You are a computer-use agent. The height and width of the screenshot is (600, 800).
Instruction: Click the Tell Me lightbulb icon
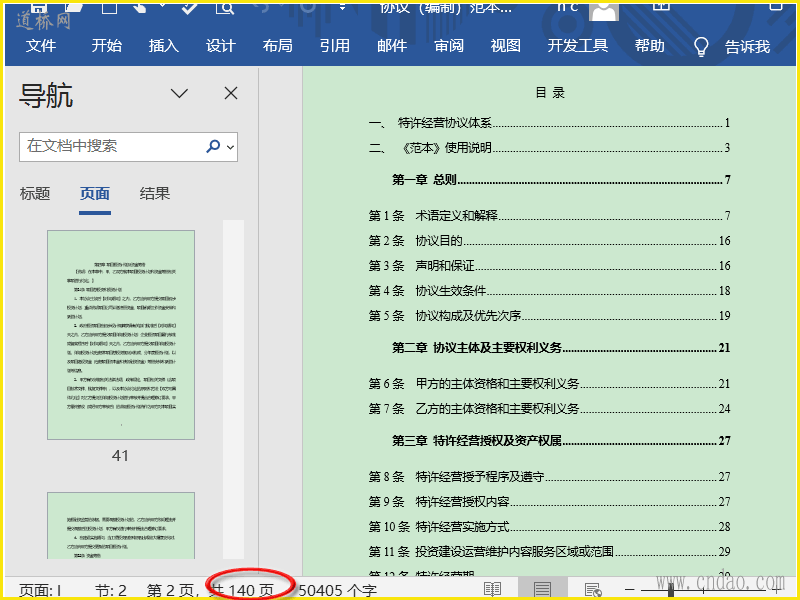(701, 46)
